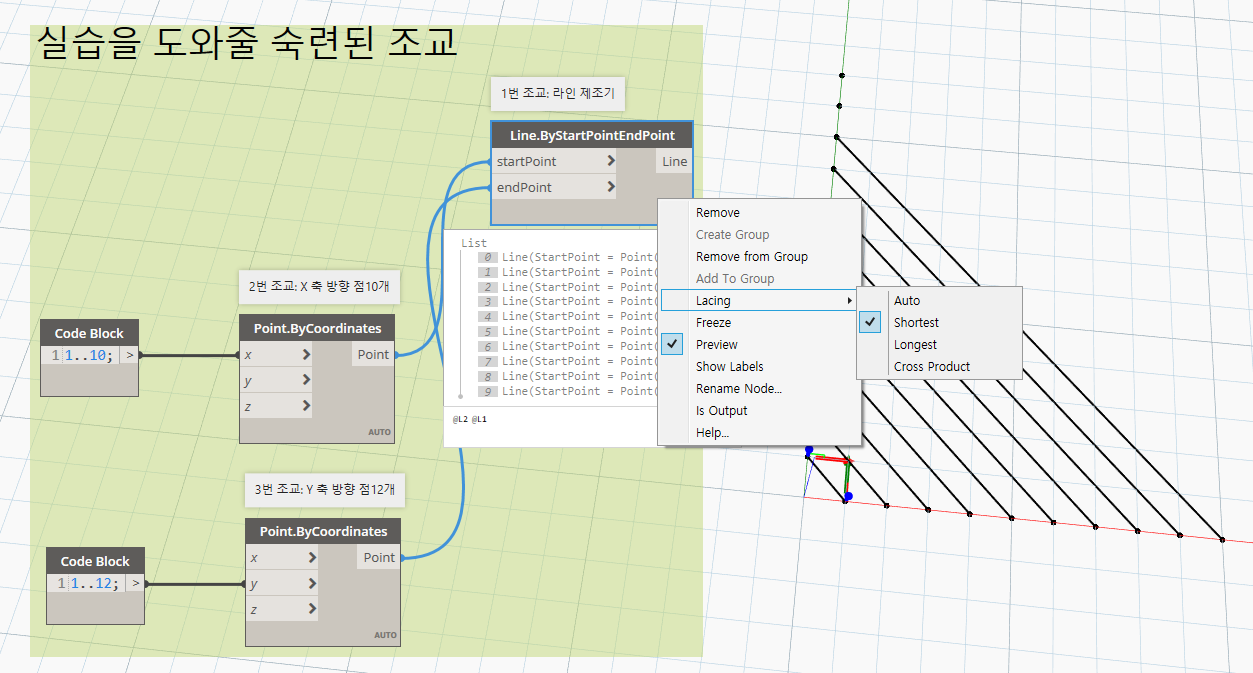Enable Show Labels from the context menu
The width and height of the screenshot is (1253, 673).
759,367
